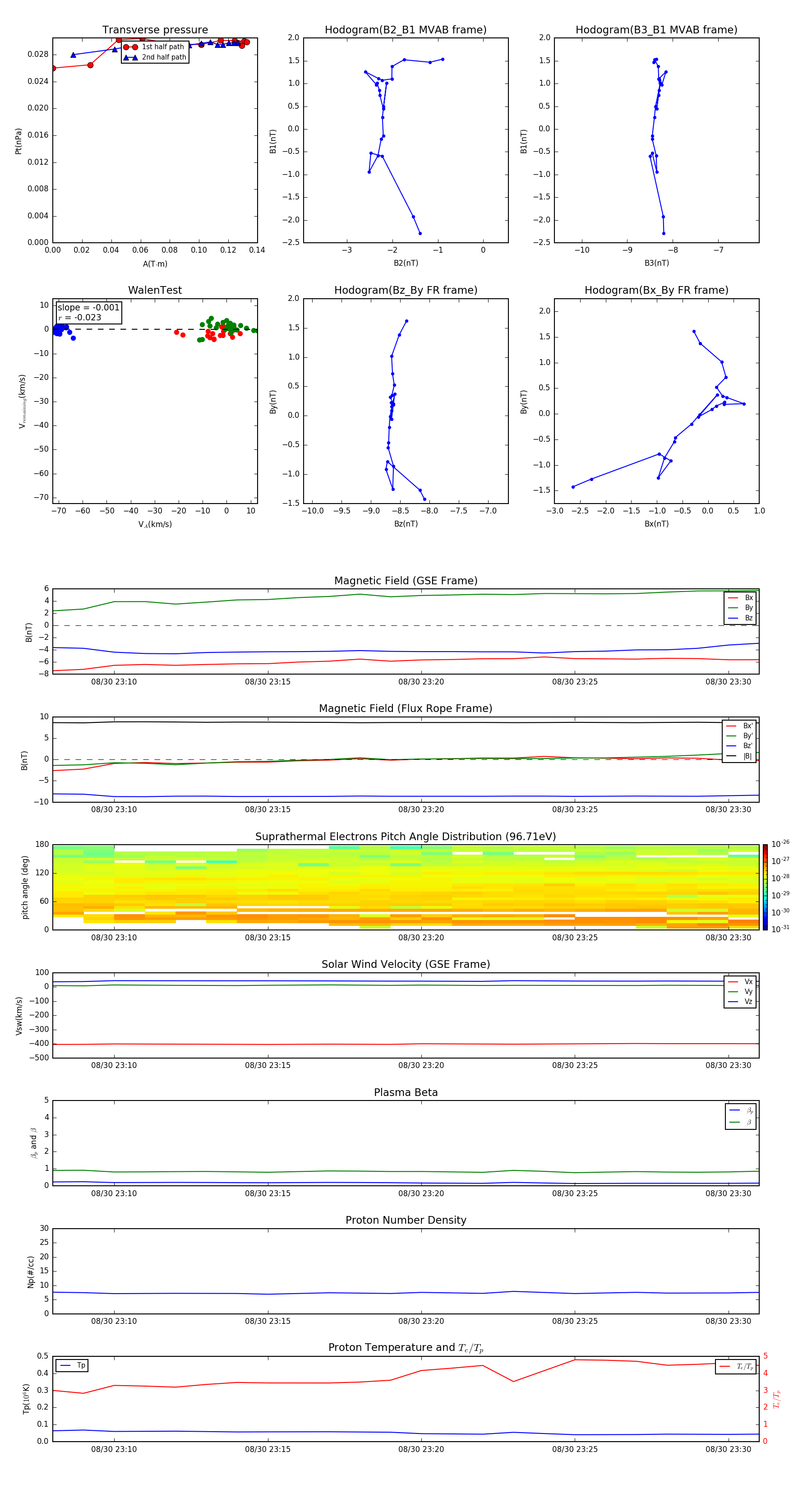Screen dimensions: 812x1489
Task: Click the Proton Number Density title
Action: coord(406,1220)
